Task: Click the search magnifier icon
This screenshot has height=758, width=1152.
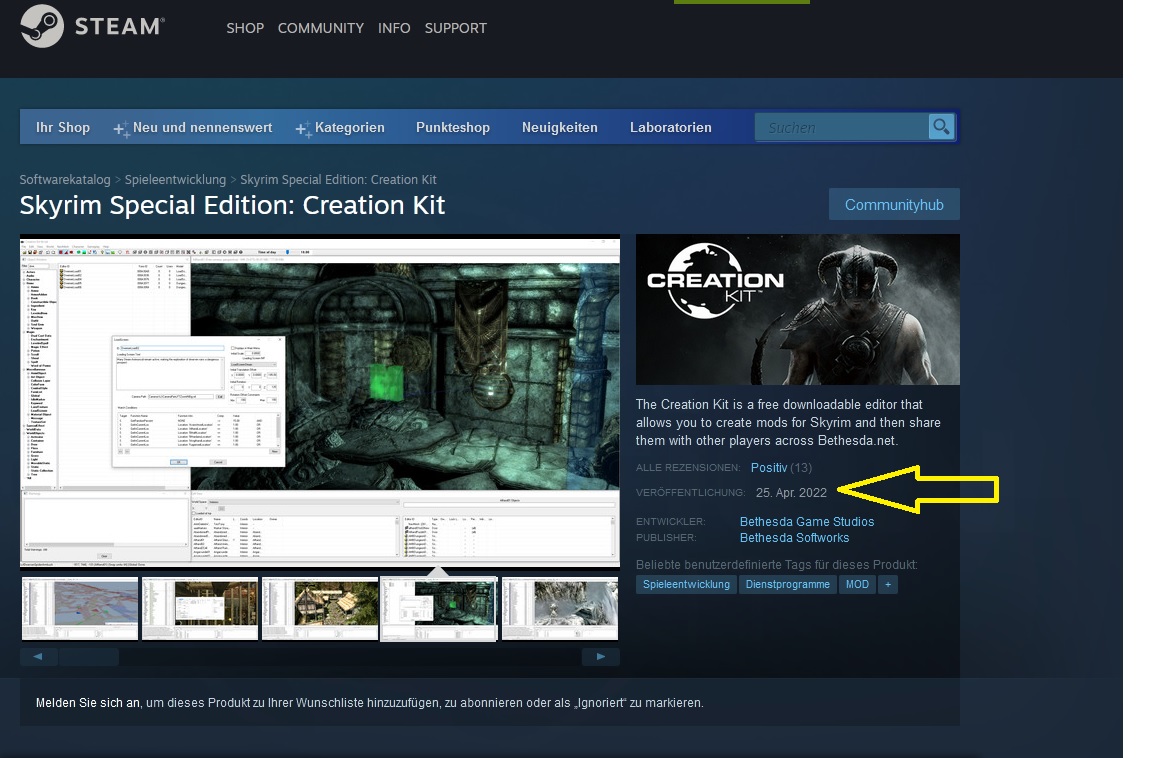Action: coord(941,127)
